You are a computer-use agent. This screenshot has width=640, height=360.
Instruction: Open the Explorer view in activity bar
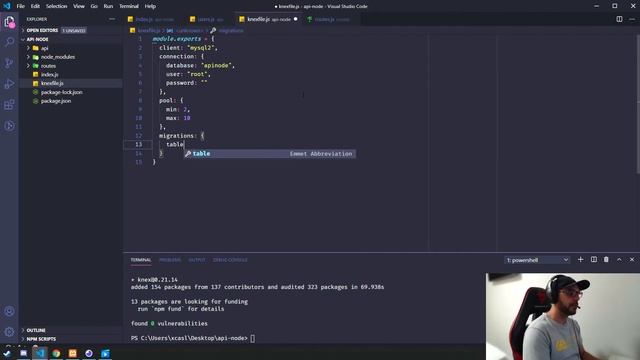pyautogui.click(x=9, y=22)
